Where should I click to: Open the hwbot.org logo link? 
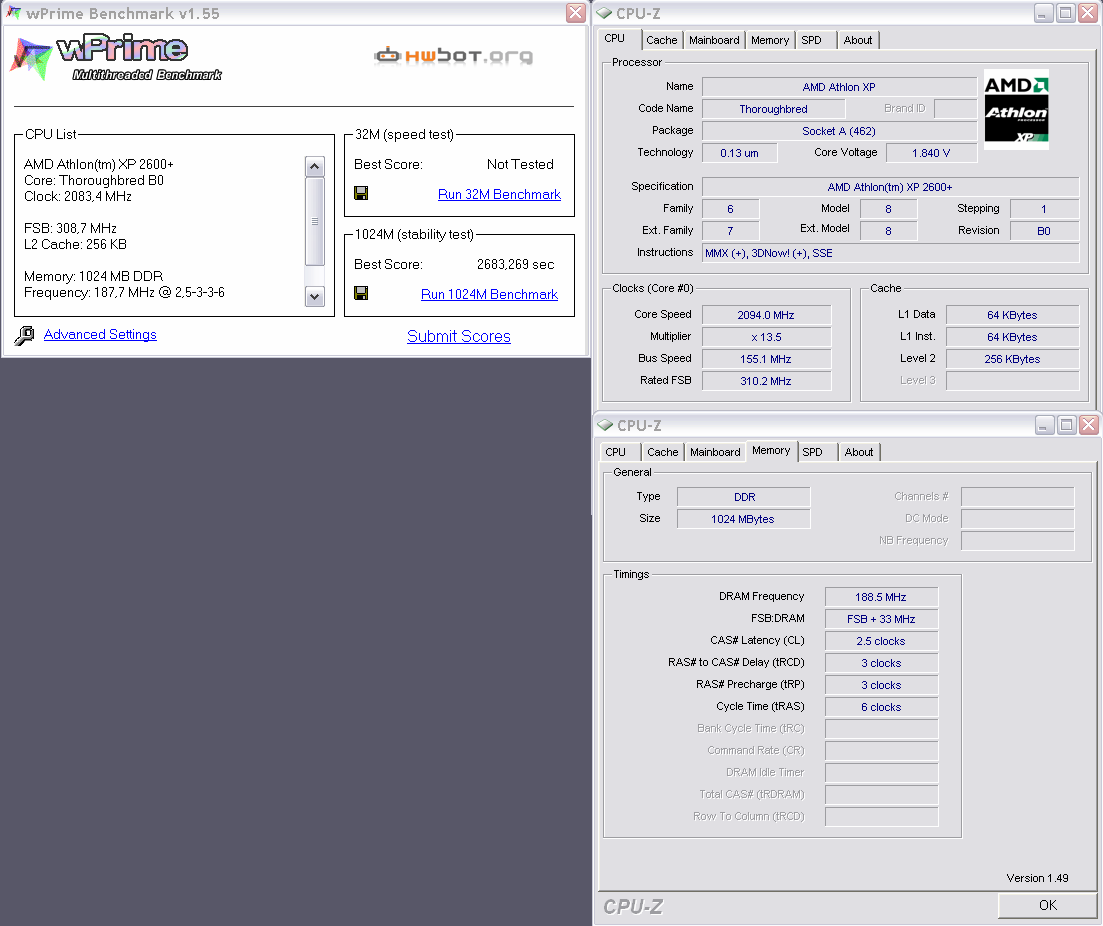tap(453, 56)
